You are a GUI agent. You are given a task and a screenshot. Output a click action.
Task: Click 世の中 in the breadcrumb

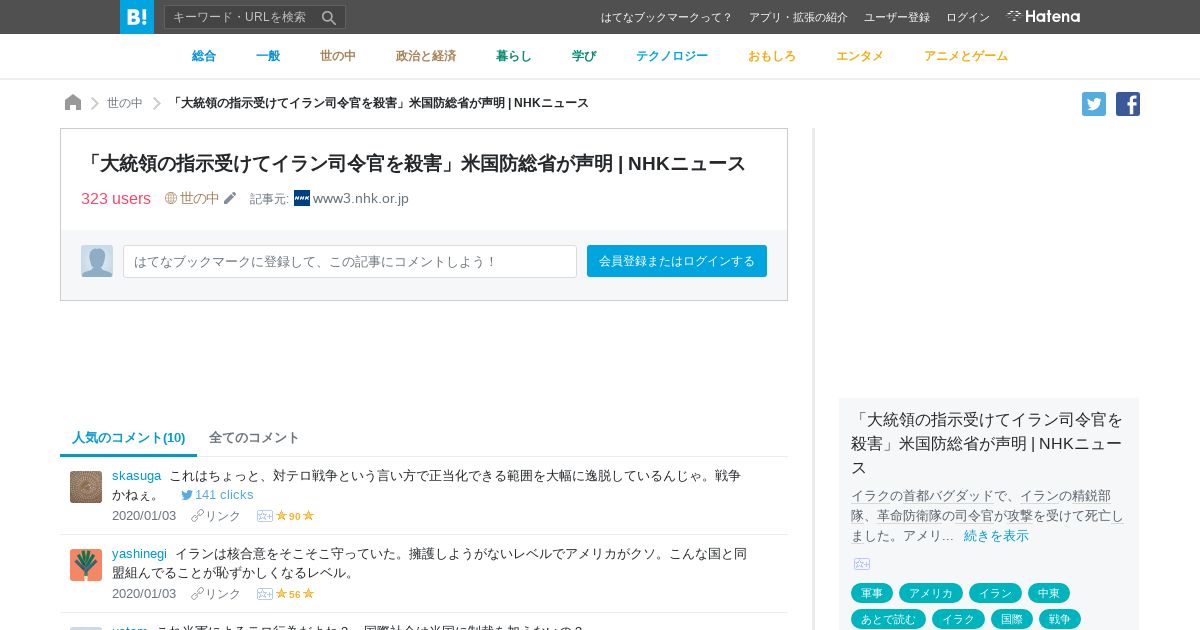tap(125, 103)
